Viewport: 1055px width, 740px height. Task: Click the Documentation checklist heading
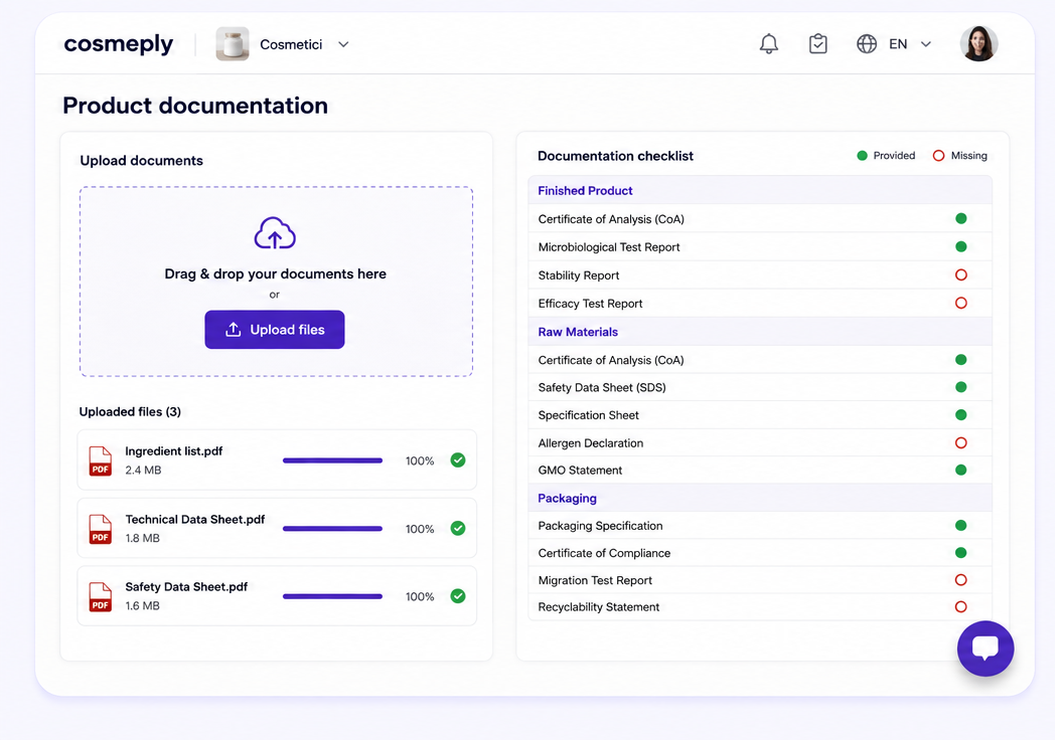click(x=615, y=156)
